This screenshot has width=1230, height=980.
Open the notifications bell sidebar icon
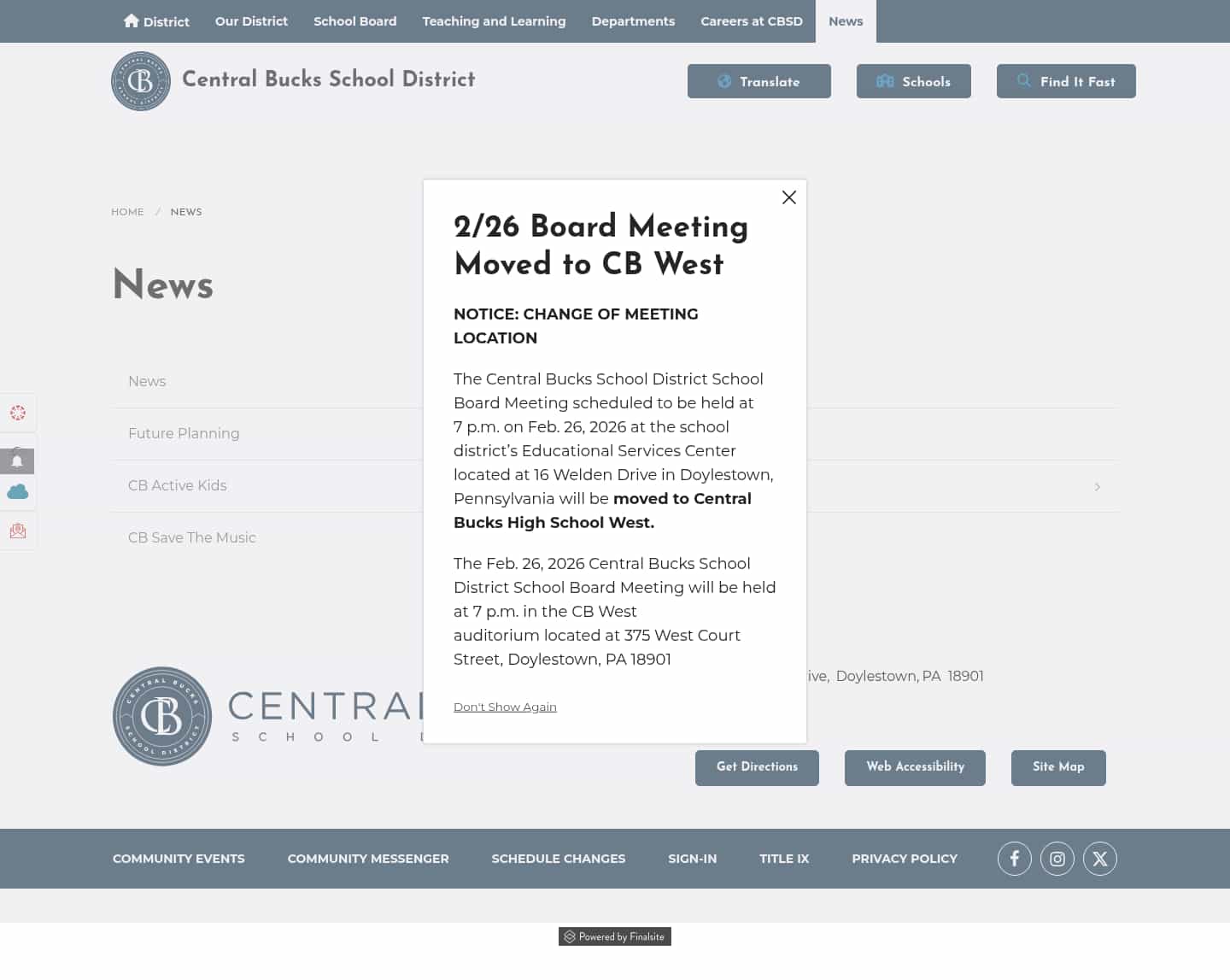[x=18, y=461]
